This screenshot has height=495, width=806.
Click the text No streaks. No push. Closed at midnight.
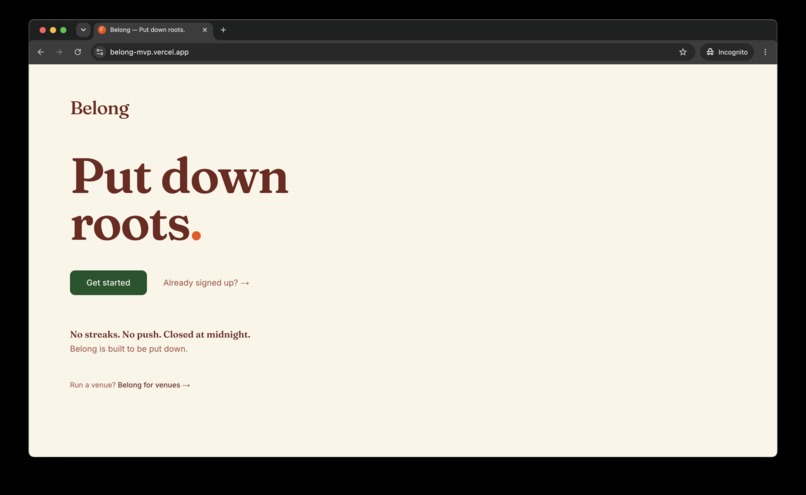[x=160, y=334]
